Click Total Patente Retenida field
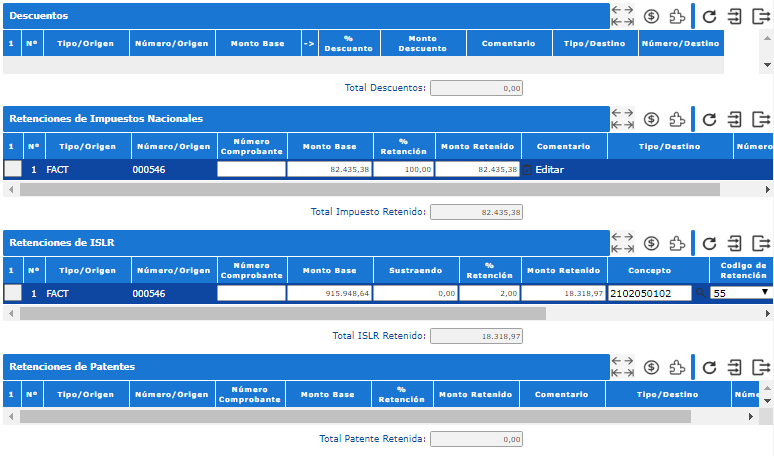774x456 pixels. pyautogui.click(x=476, y=439)
